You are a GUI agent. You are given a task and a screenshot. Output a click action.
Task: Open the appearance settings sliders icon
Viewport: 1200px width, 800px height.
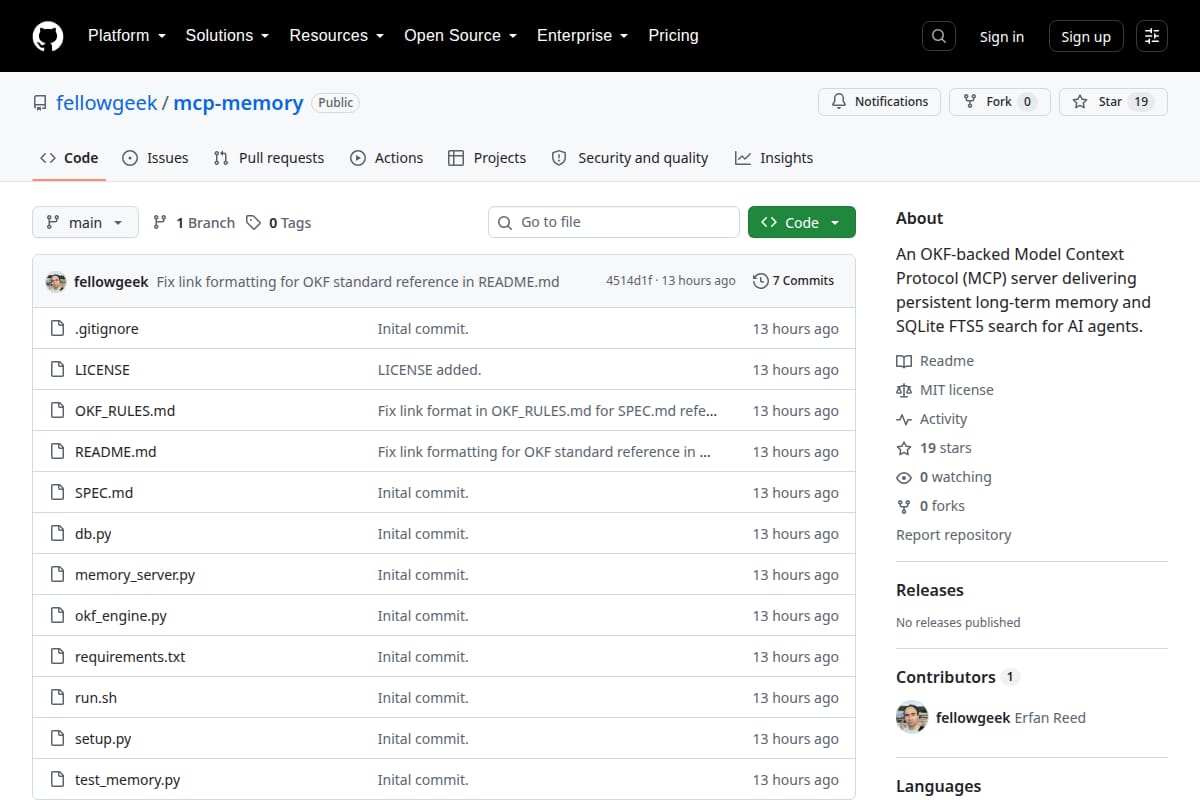[x=1152, y=36]
